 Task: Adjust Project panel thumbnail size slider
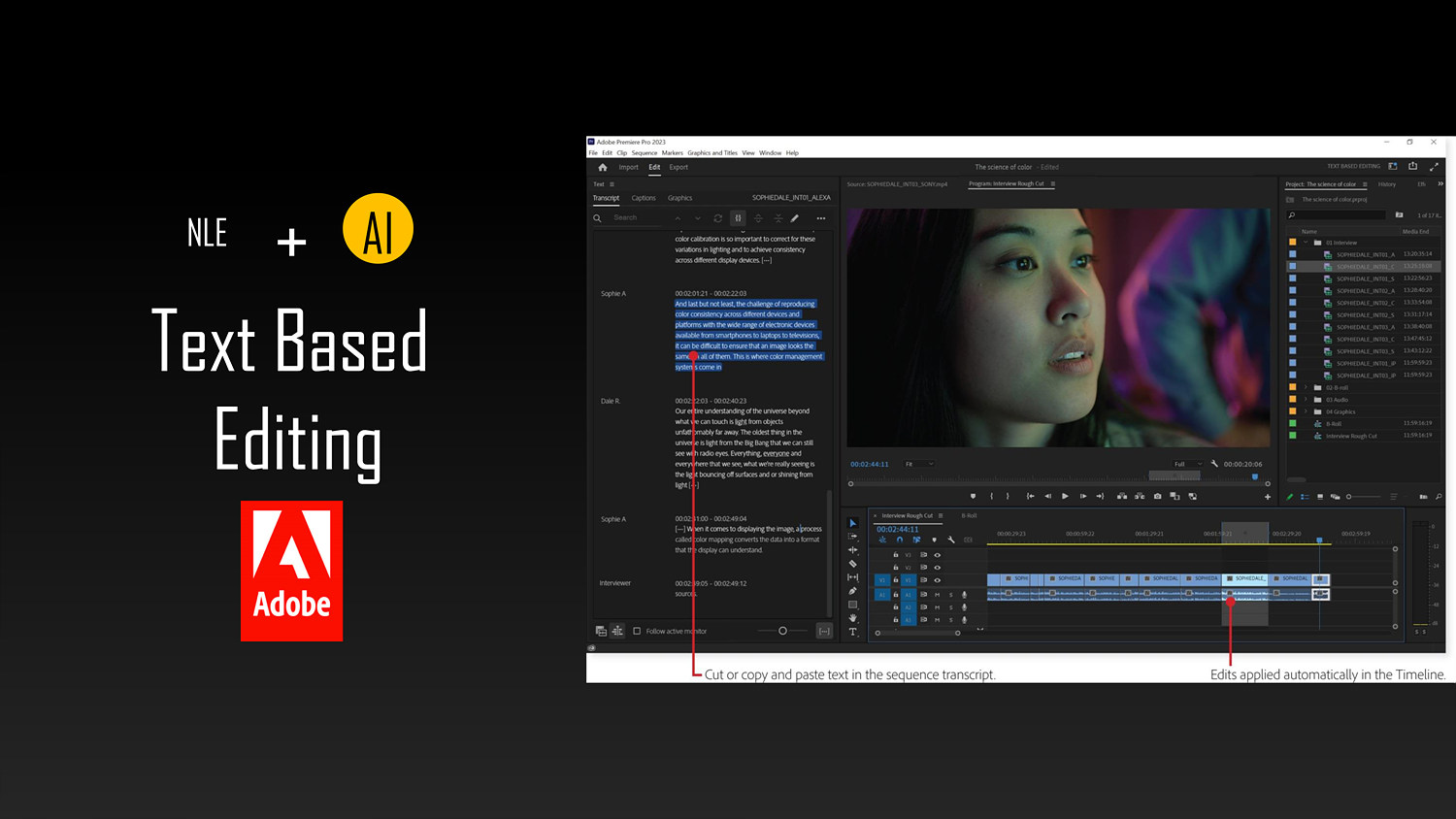1364,497
